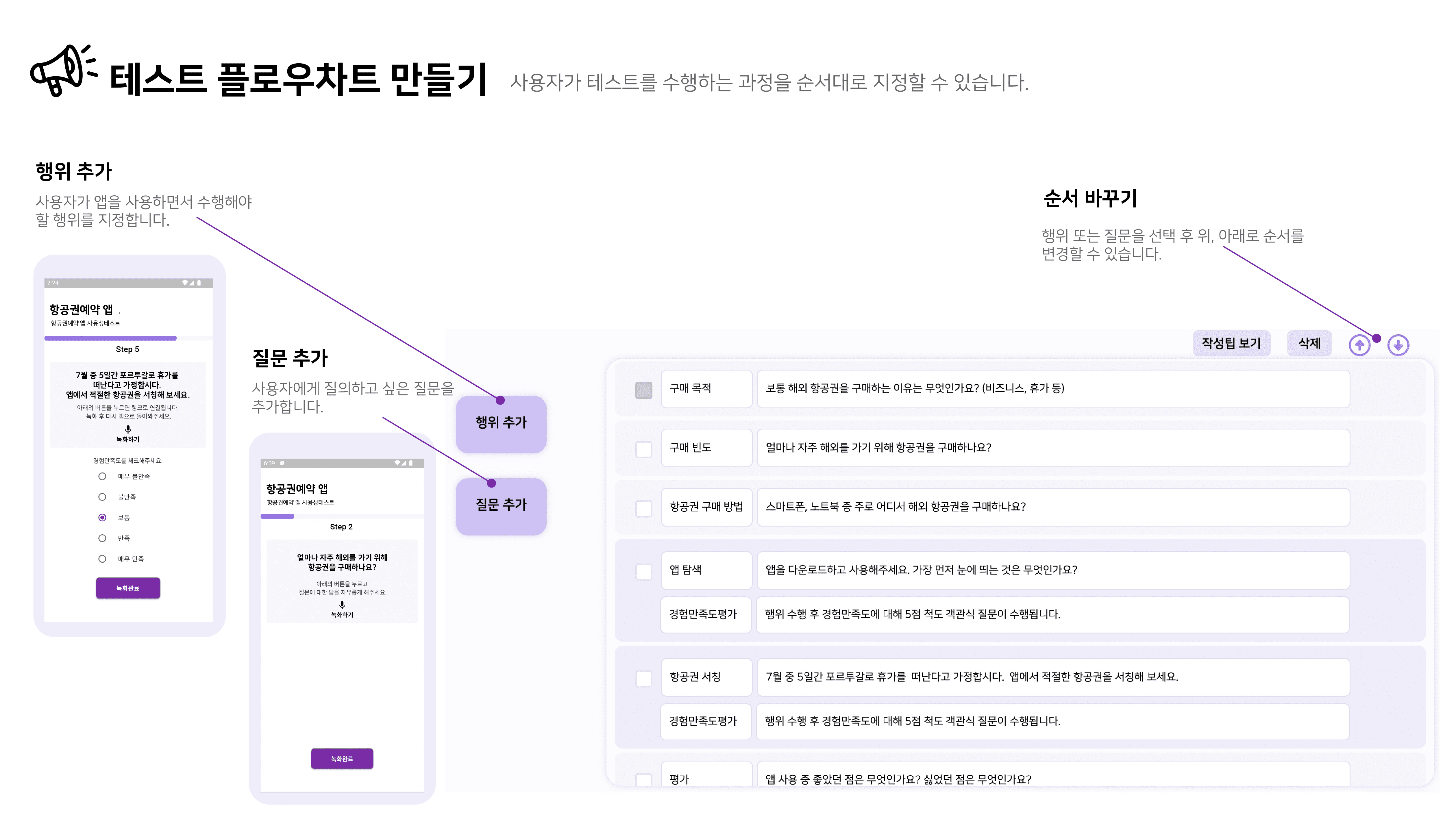Select the 매우 만족 radio option
The image size is (1456, 819).
point(102,558)
